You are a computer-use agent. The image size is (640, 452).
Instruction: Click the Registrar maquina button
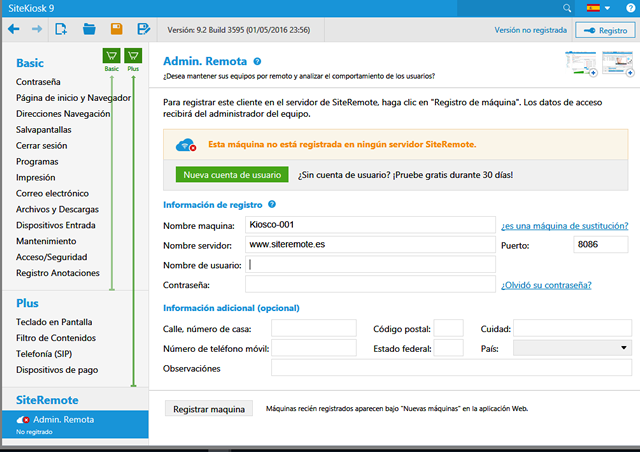[x=209, y=409]
